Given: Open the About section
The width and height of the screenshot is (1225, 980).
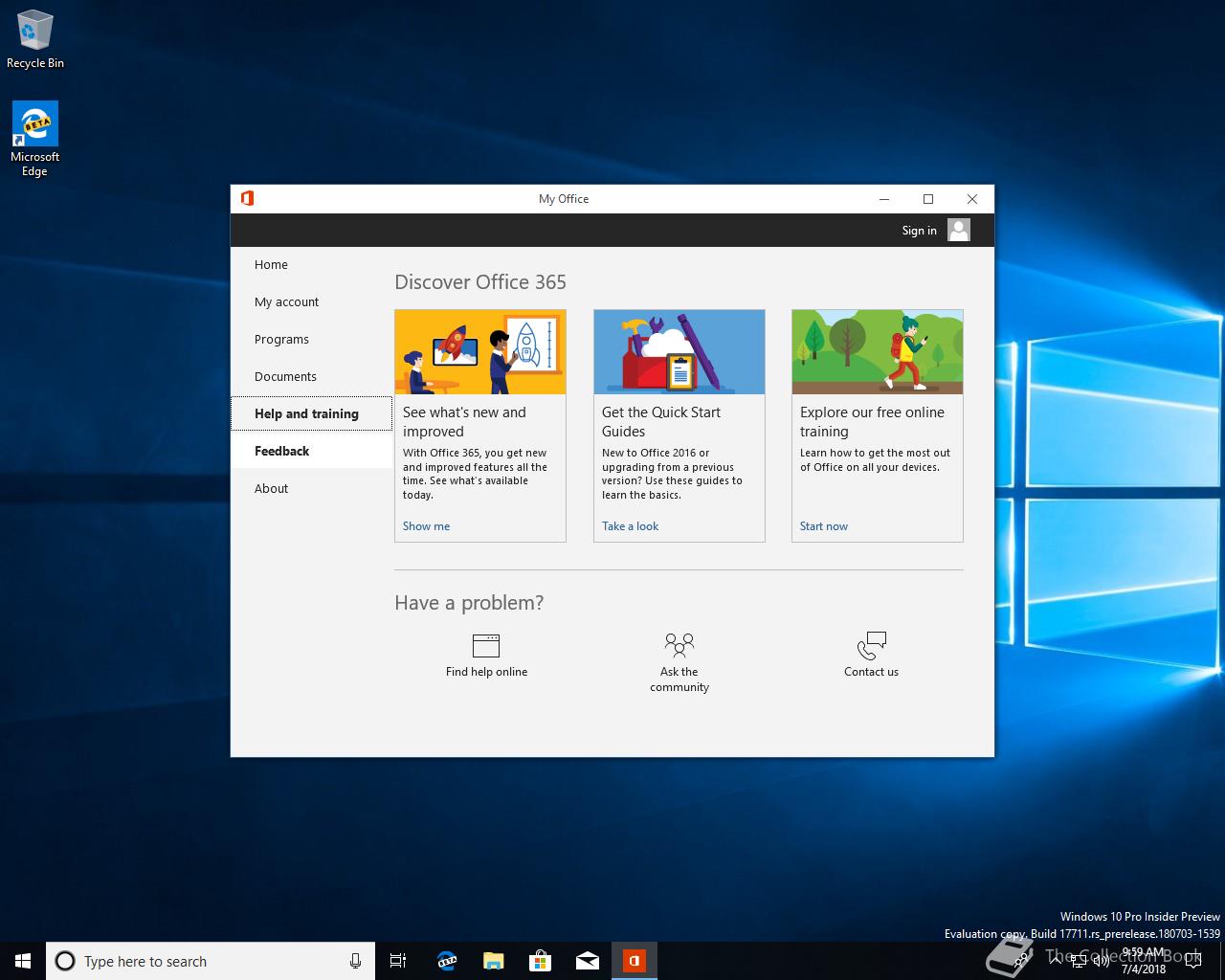Looking at the screenshot, I should [311, 488].
